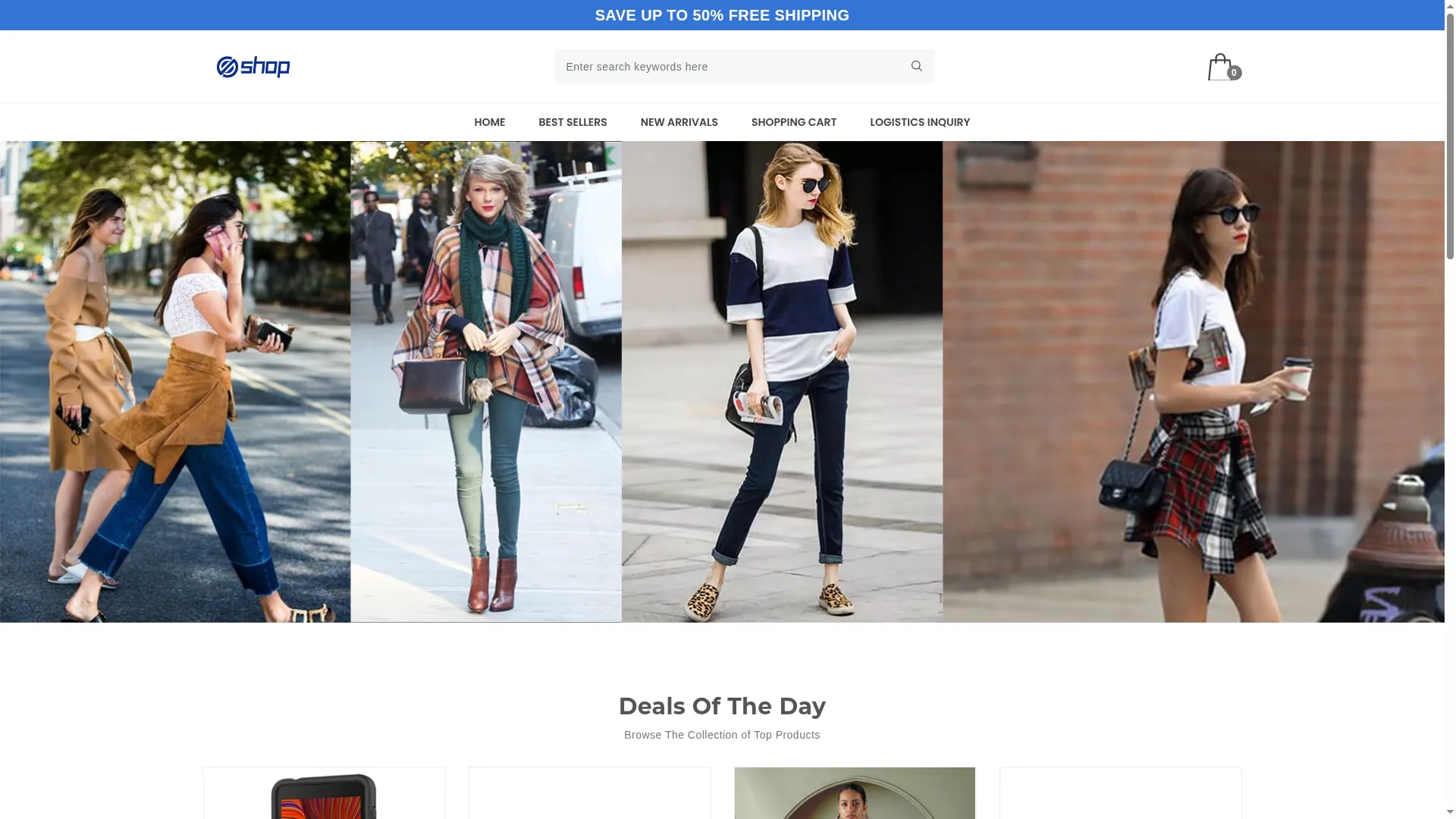Screen dimensions: 1456x819
Task: Go to the HOME menu item
Action: coord(490,122)
